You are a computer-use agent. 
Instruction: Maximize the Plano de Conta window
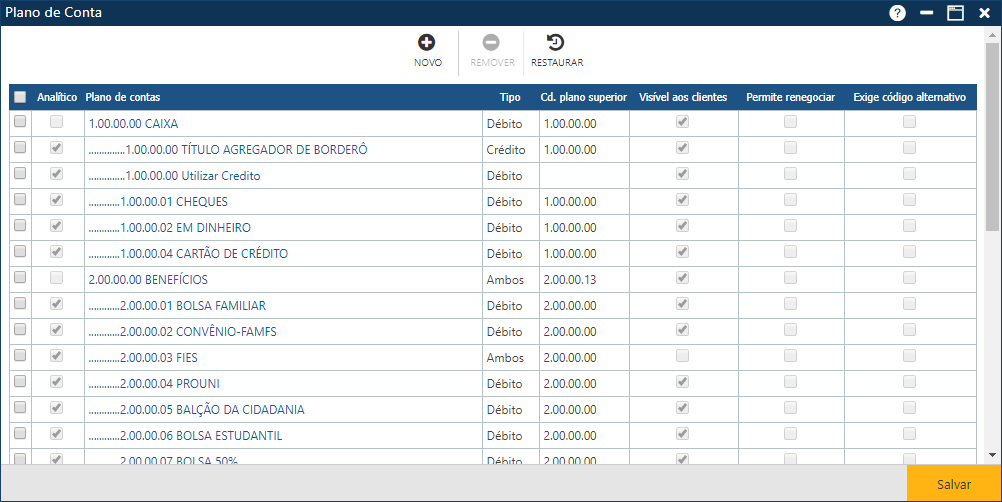955,13
